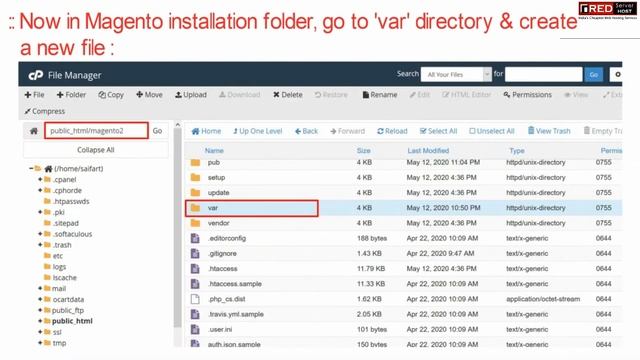Click the Compress toolbar button

(x=44, y=111)
